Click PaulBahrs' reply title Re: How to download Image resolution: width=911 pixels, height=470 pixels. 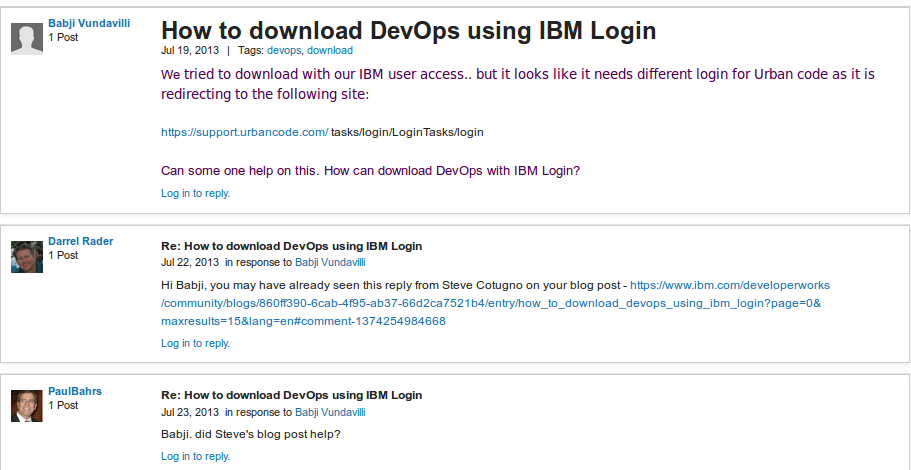(292, 395)
